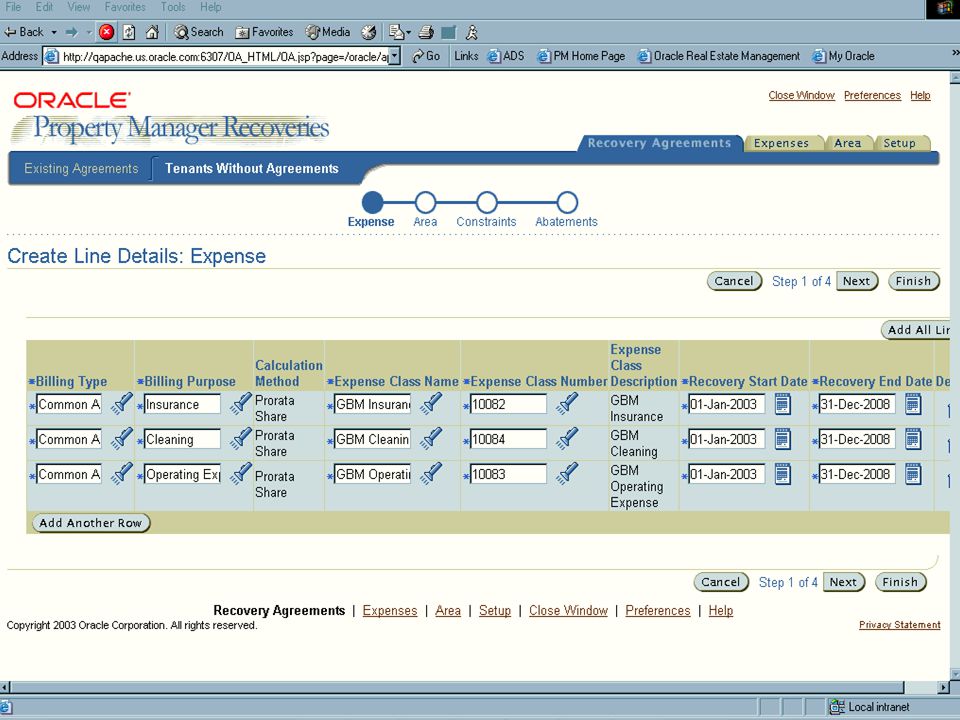Switch to the Area tab
960x720 pixels.
click(x=847, y=143)
